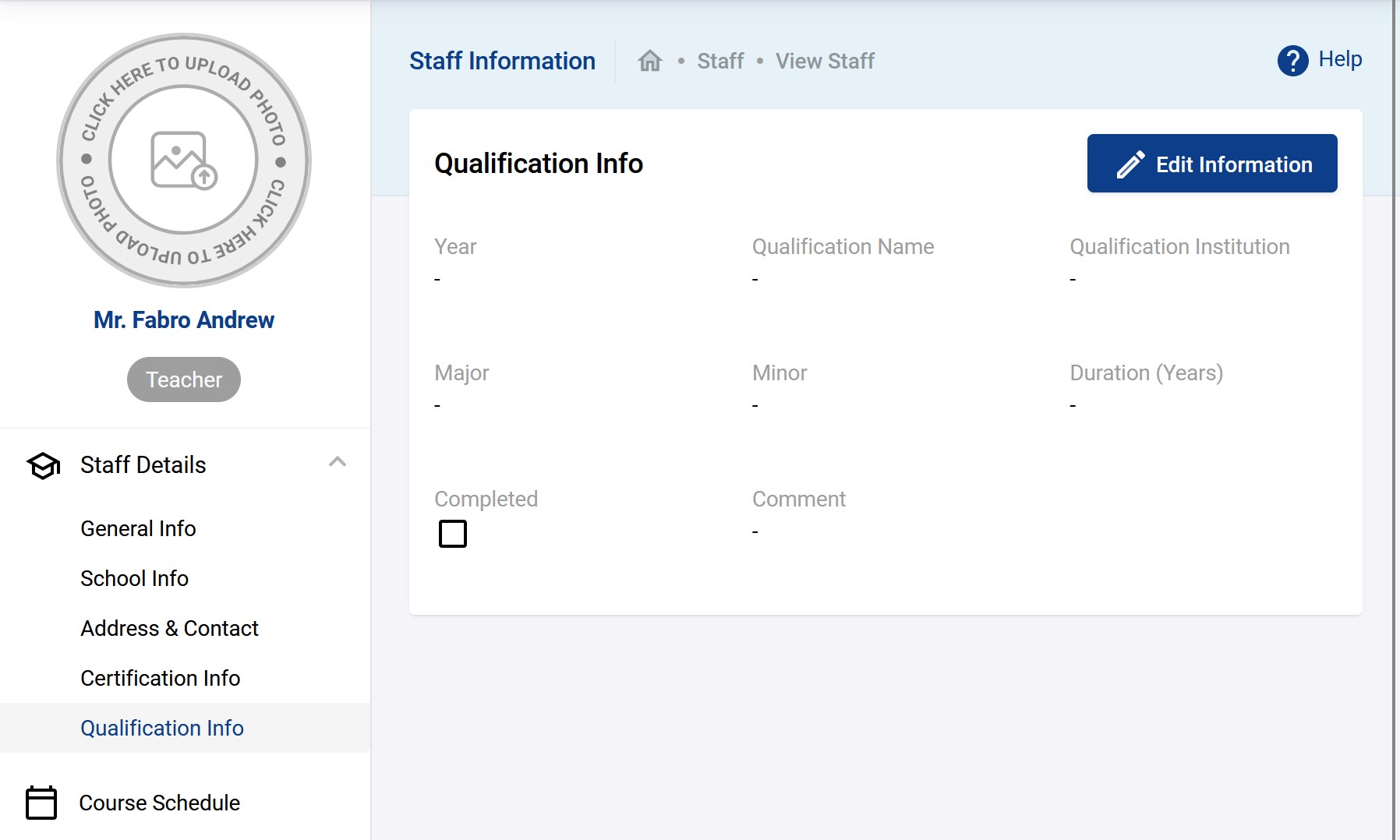Click the upload photo image icon
Screen dimensions: 1400x840
tap(184, 160)
